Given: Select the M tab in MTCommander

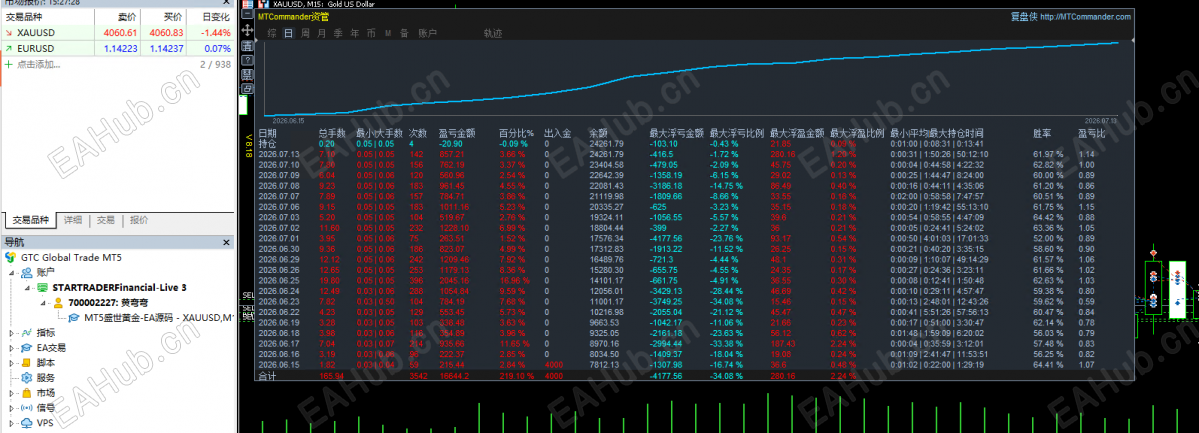Looking at the screenshot, I should click(x=388, y=33).
